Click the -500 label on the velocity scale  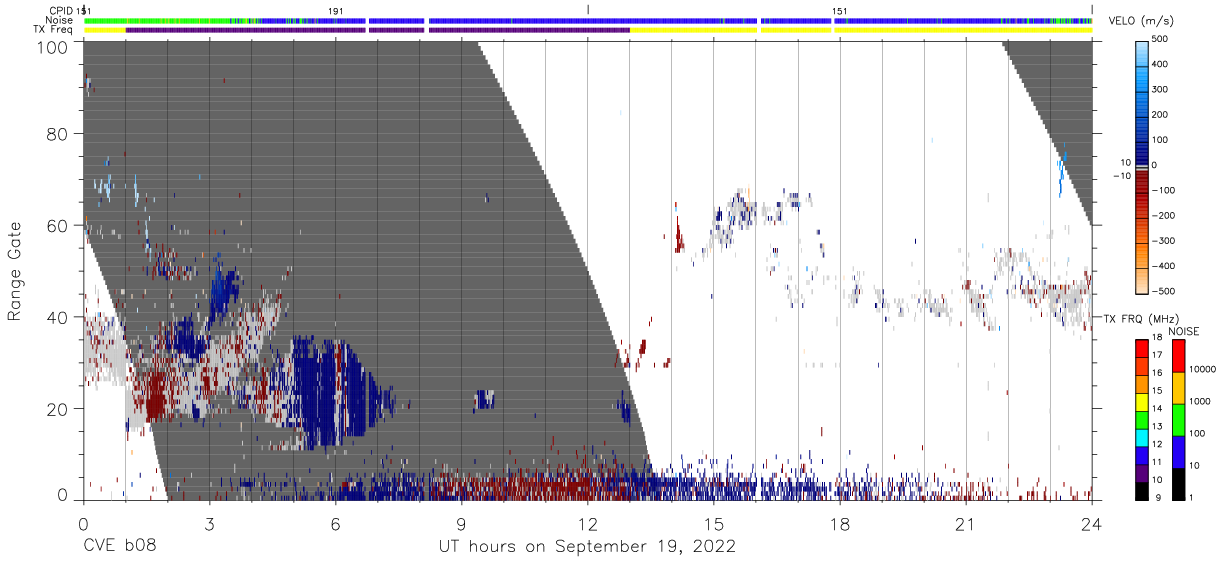coord(1166,291)
